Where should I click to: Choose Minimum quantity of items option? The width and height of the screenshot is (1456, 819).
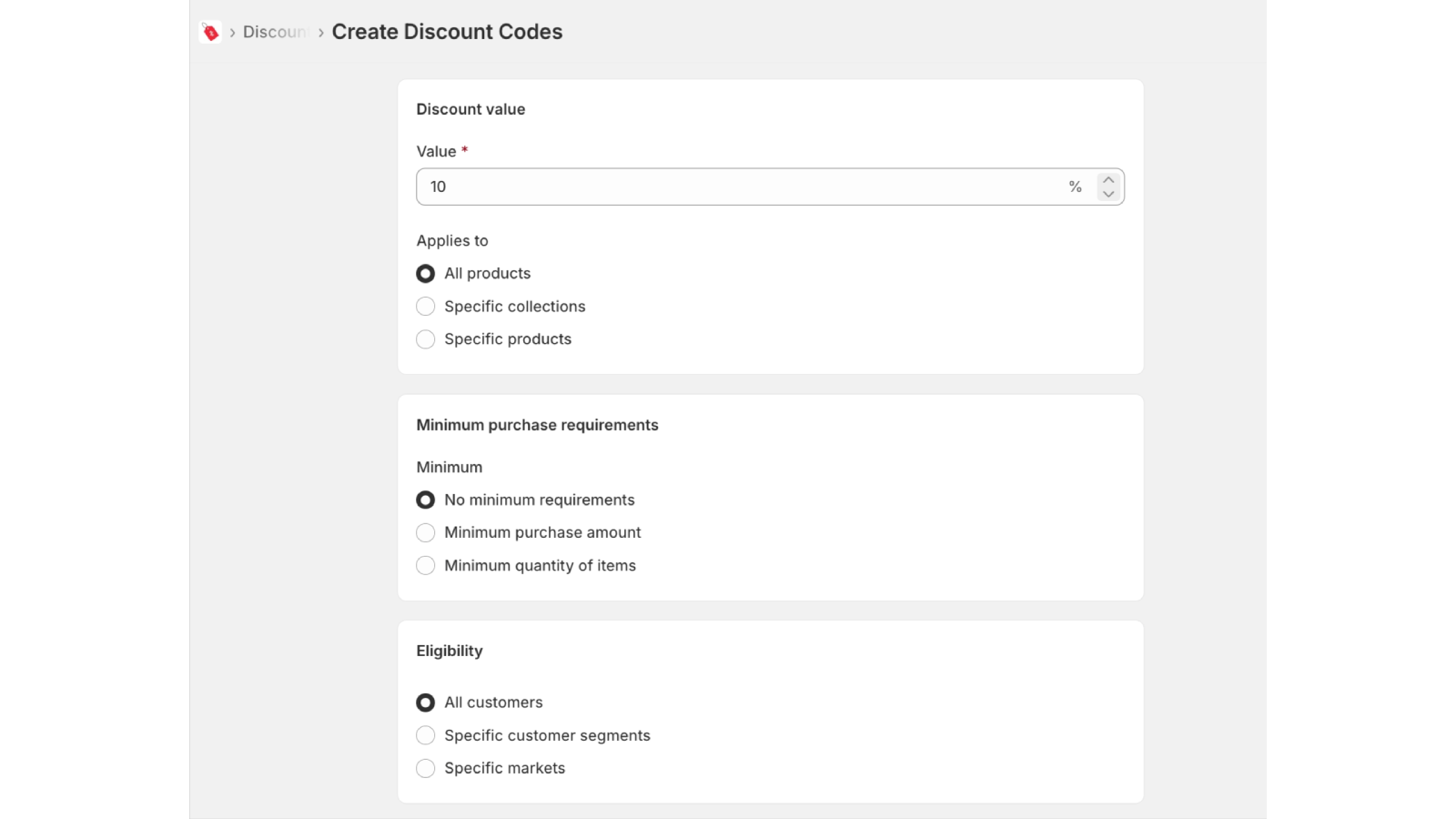tap(425, 566)
